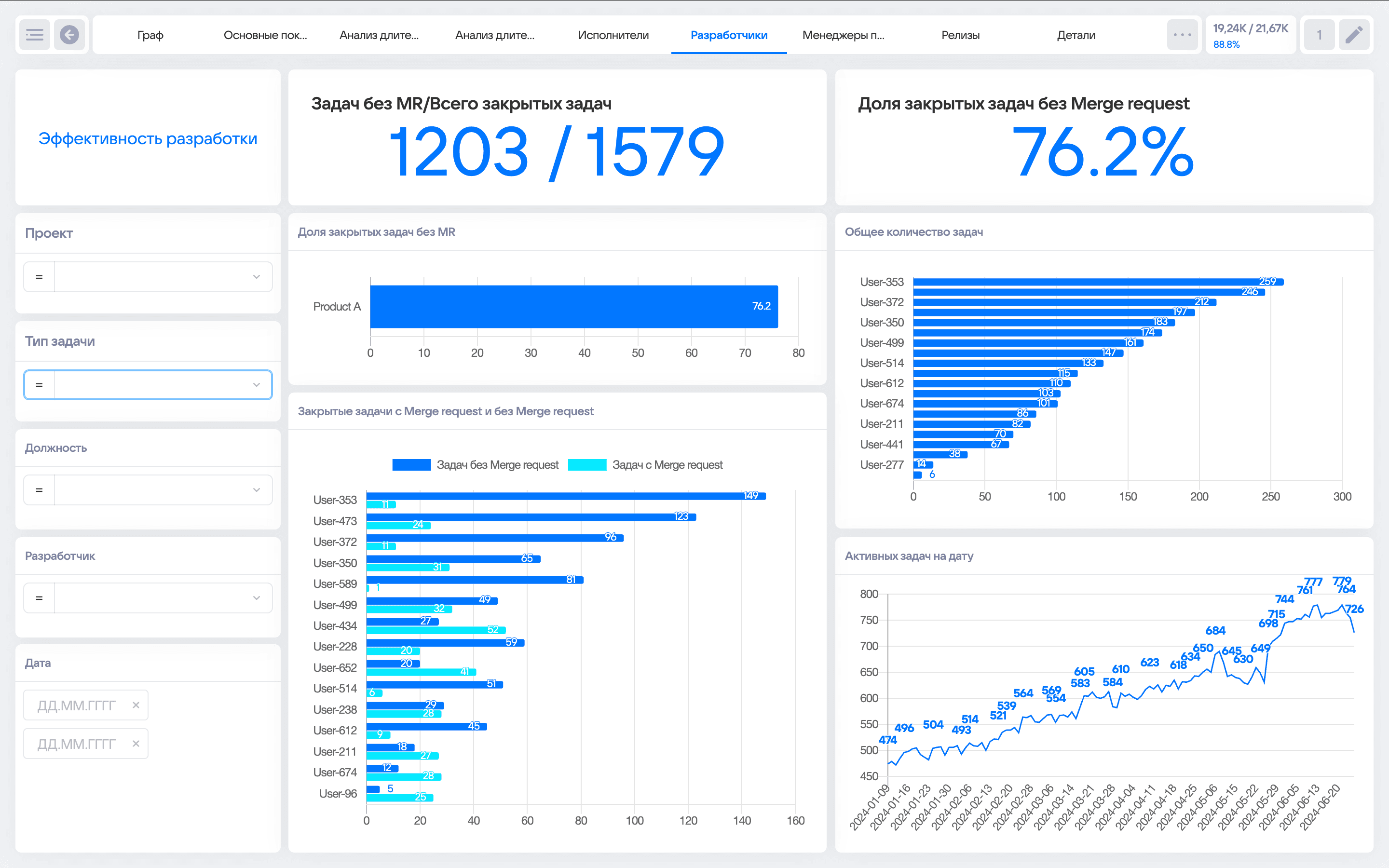Toggle 'Задач с Merge request' legend series
This screenshot has width=1389, height=868.
point(645,464)
